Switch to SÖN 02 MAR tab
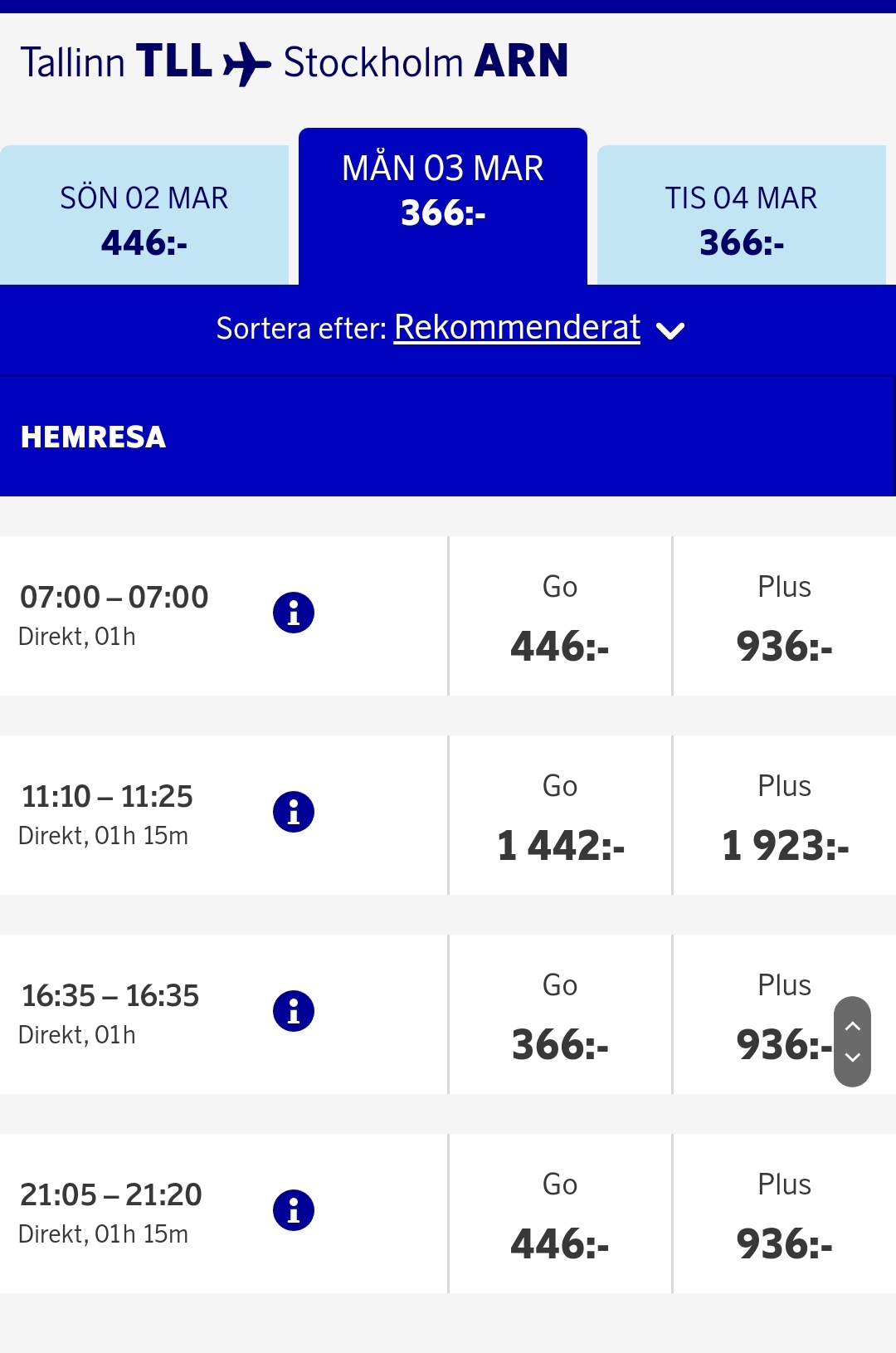896x1353 pixels. (x=144, y=217)
